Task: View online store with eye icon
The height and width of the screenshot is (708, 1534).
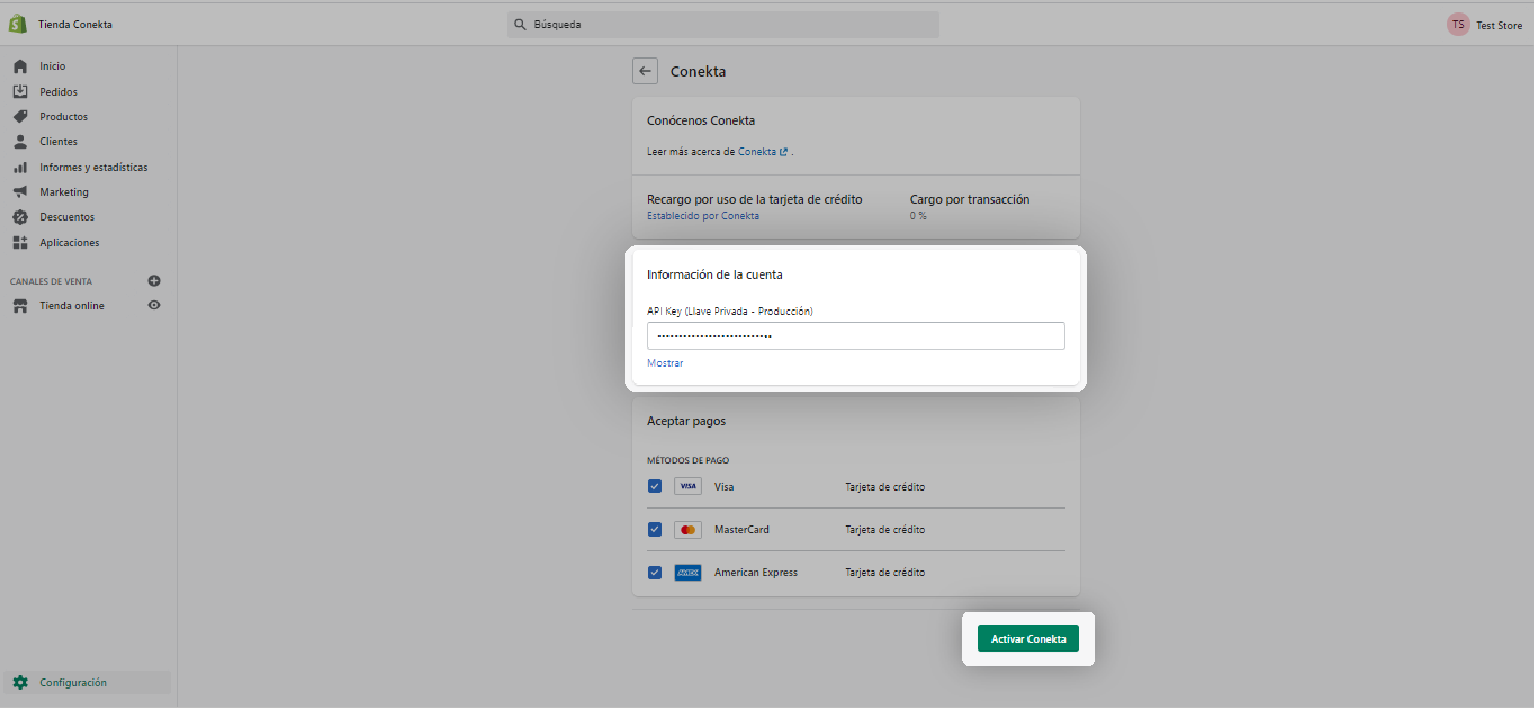Action: (x=154, y=305)
